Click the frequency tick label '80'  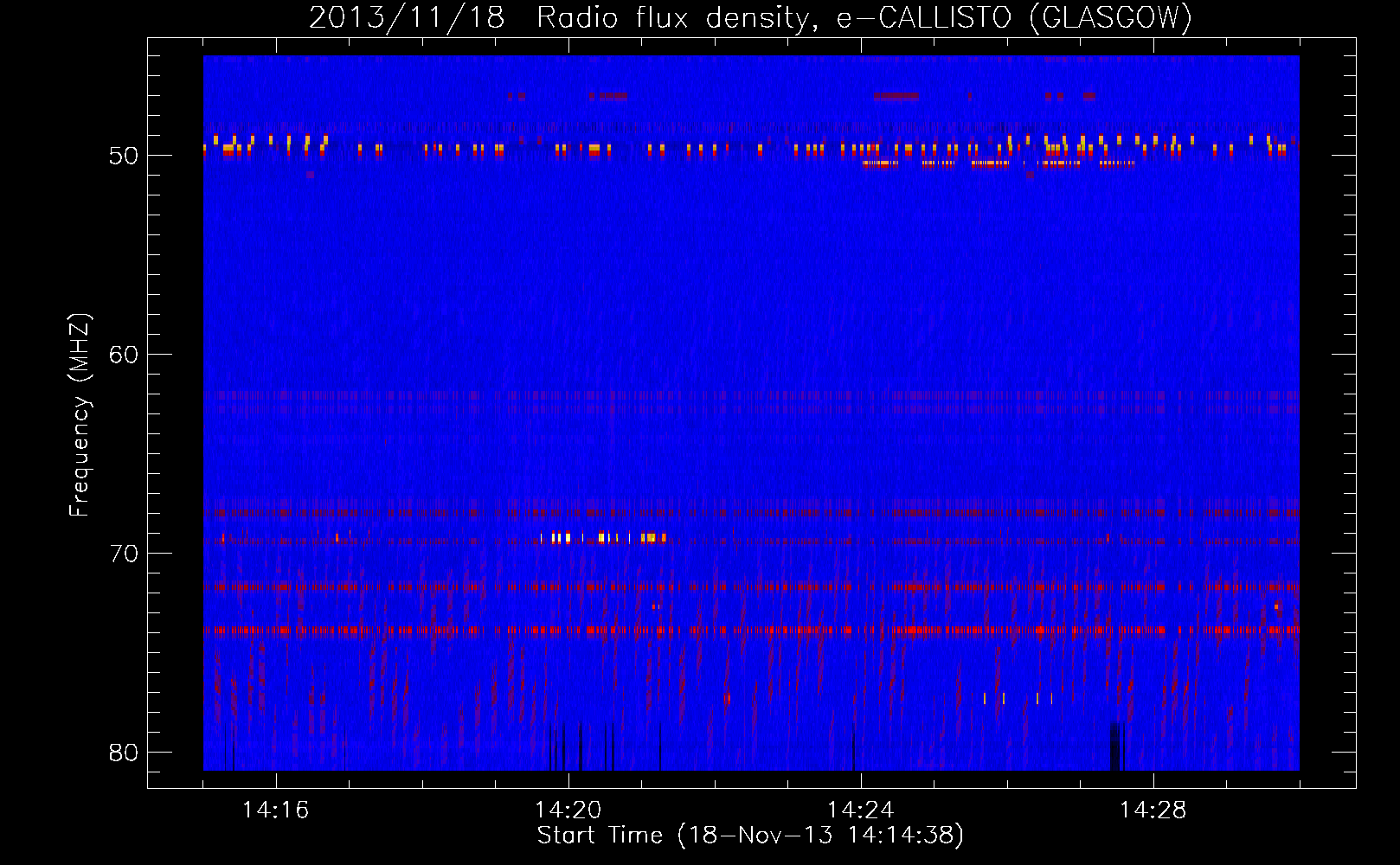124,753
